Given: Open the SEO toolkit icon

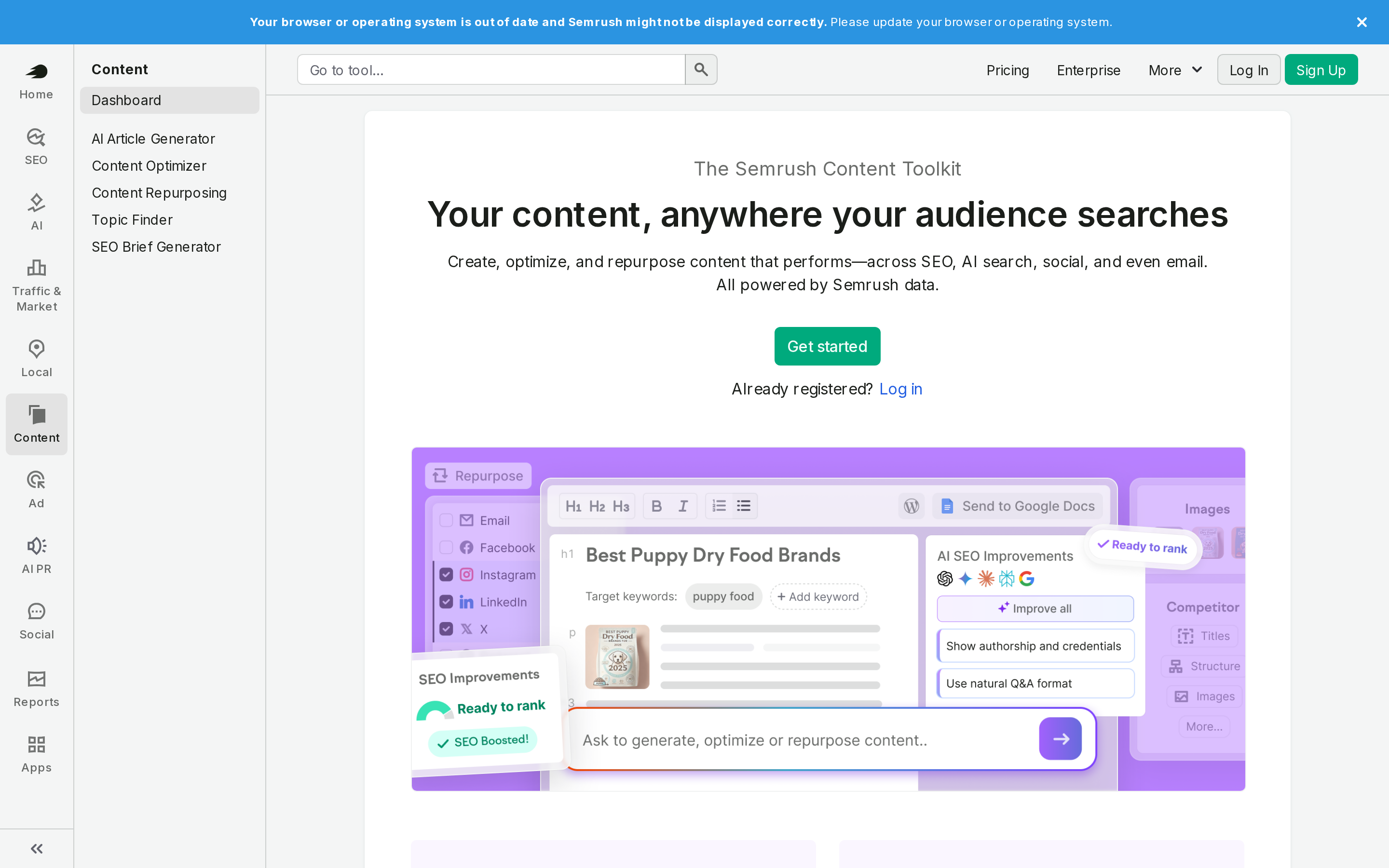Looking at the screenshot, I should [36, 147].
